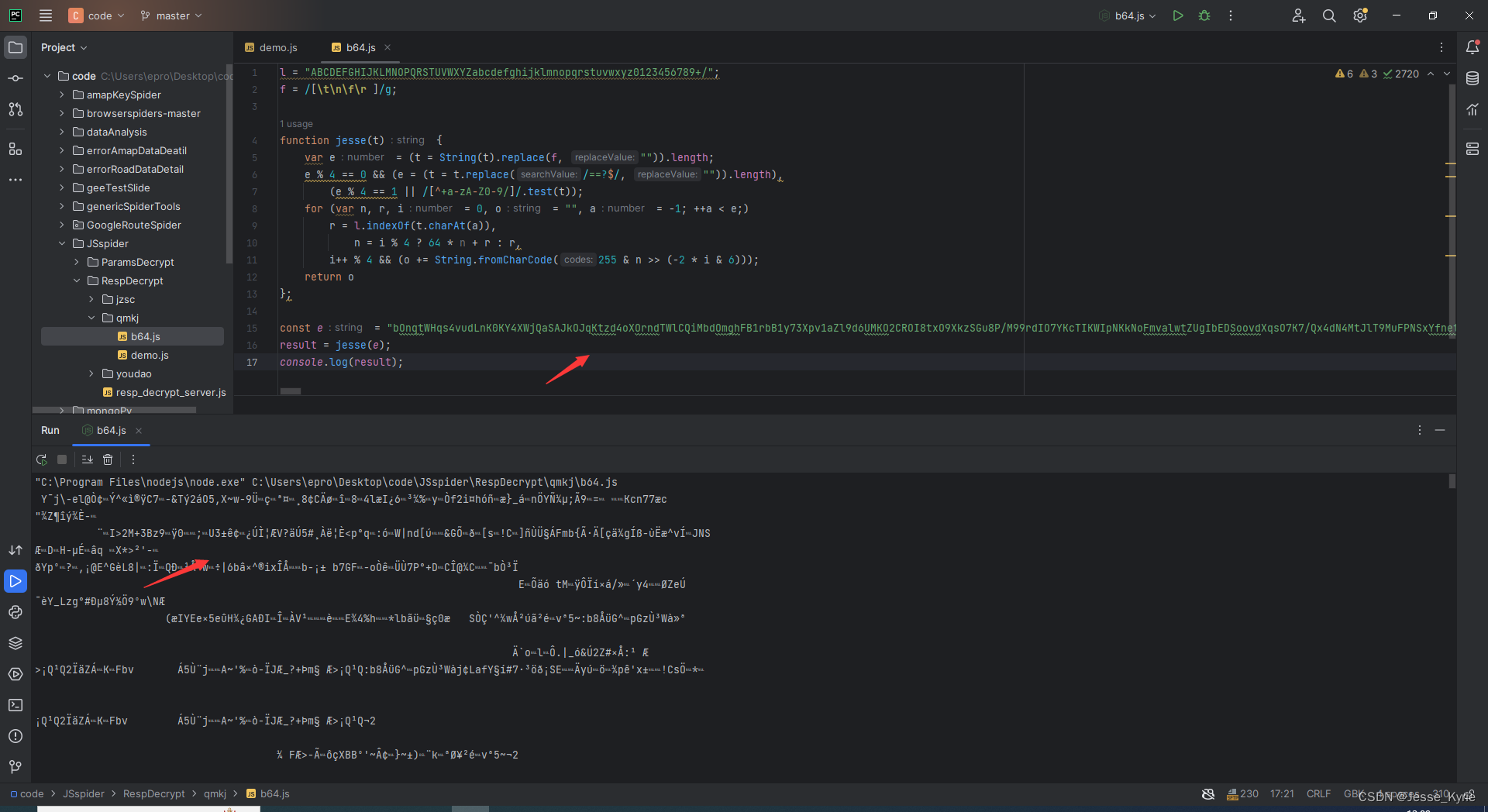This screenshot has width=1488, height=812.
Task: Click '1 usage' inlay hint
Action: point(296,124)
